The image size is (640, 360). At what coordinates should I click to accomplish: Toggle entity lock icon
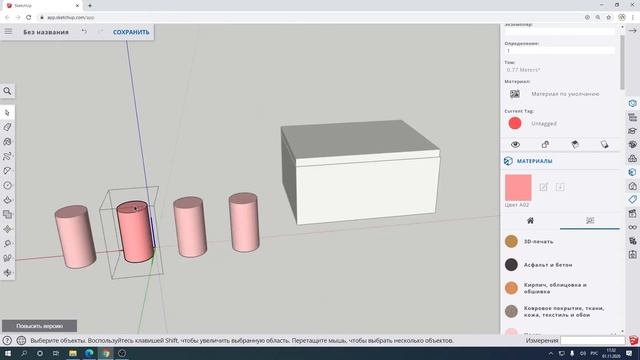click(x=545, y=144)
